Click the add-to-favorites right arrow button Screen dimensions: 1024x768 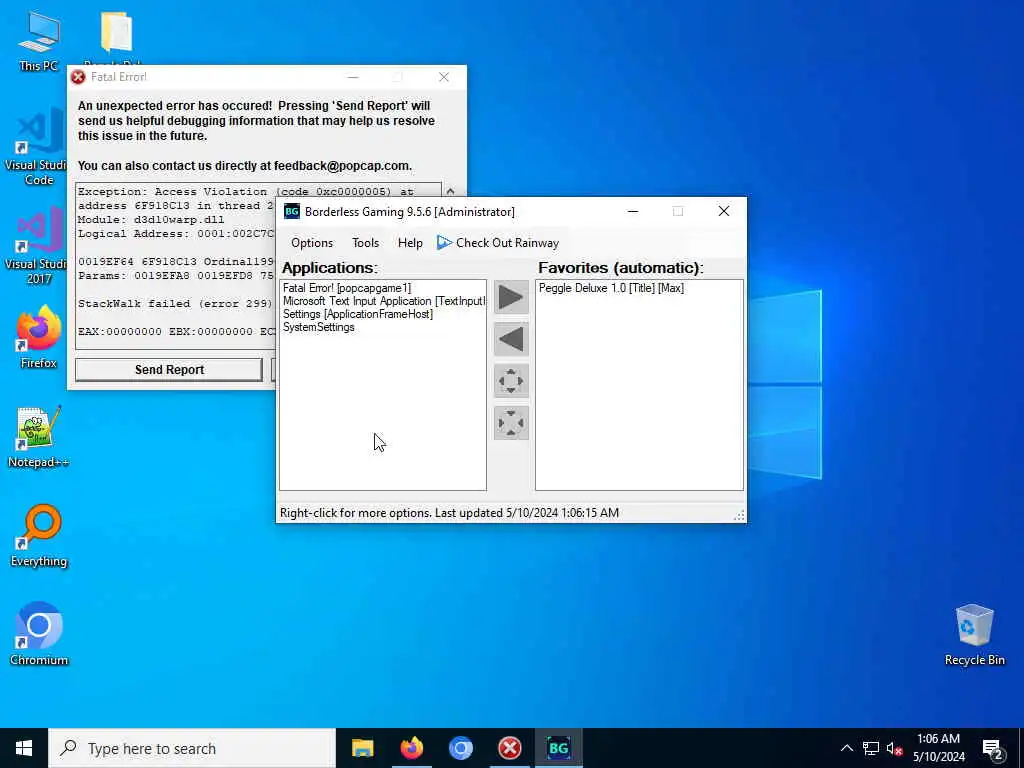511,298
